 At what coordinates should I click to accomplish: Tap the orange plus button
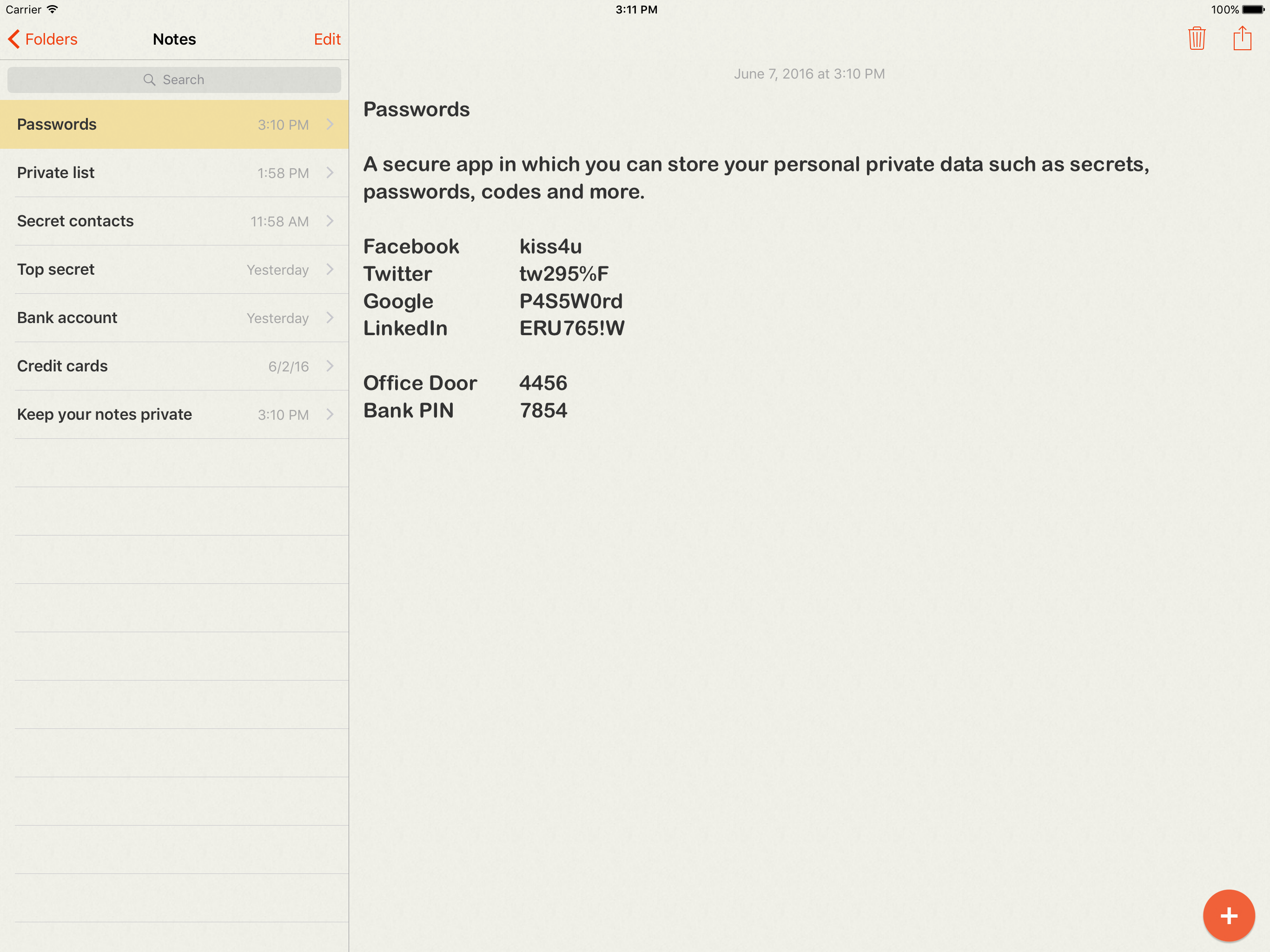click(x=1228, y=915)
